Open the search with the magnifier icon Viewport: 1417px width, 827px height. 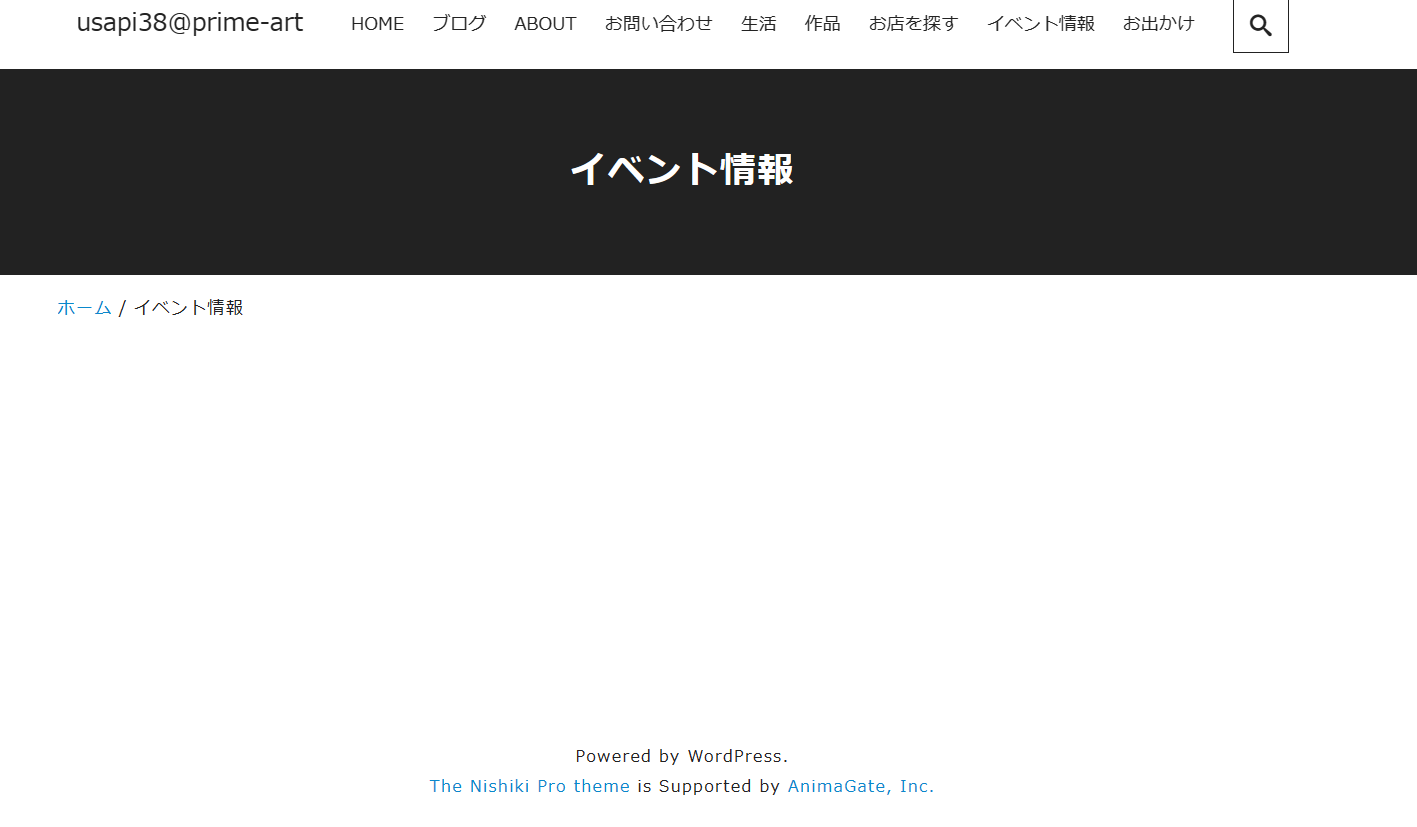pos(1259,26)
